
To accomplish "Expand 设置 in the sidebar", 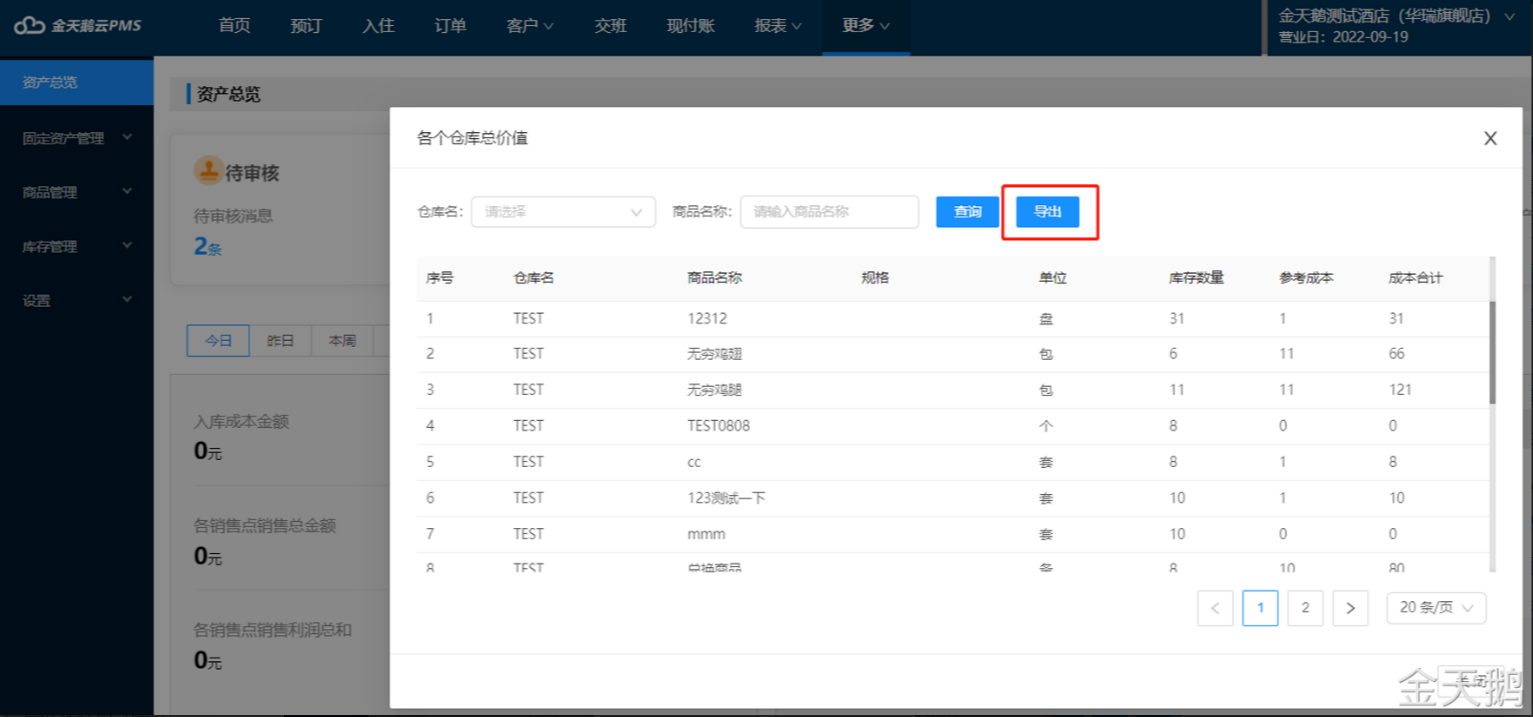I will click(77, 300).
